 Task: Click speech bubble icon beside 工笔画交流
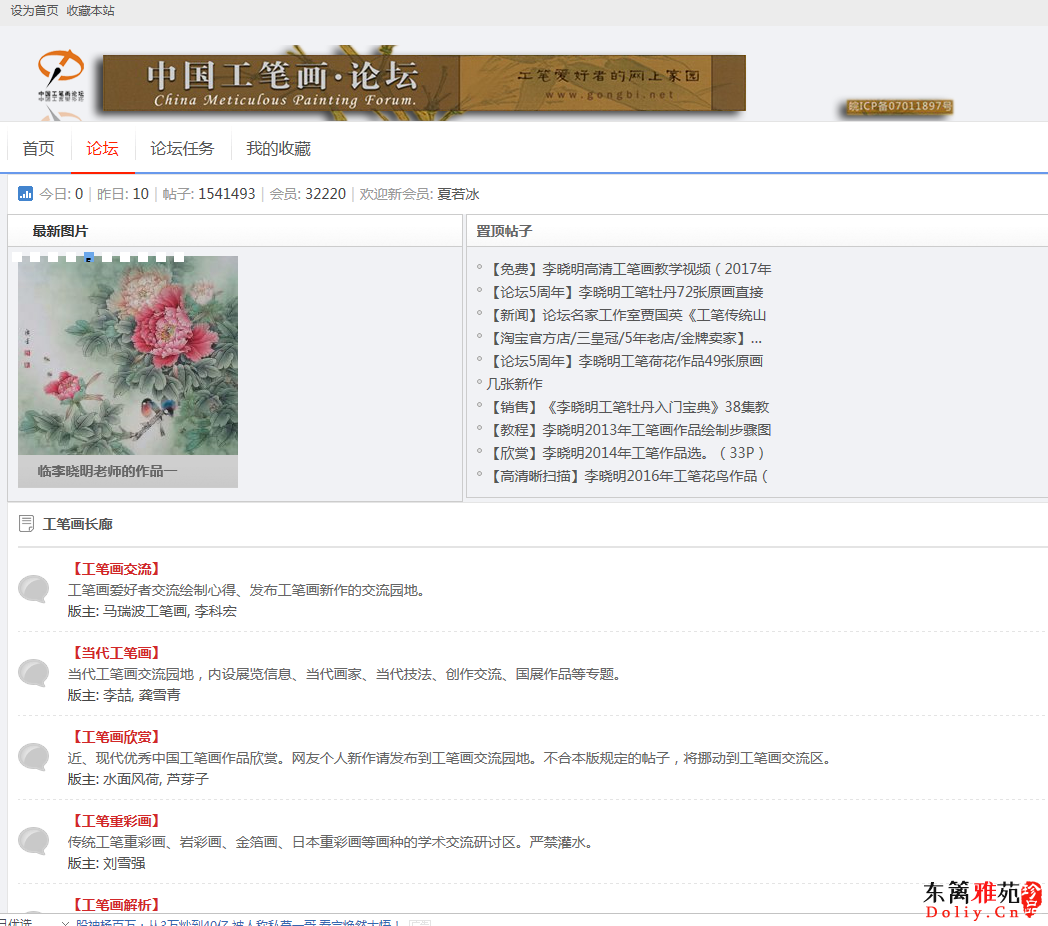[x=34, y=589]
